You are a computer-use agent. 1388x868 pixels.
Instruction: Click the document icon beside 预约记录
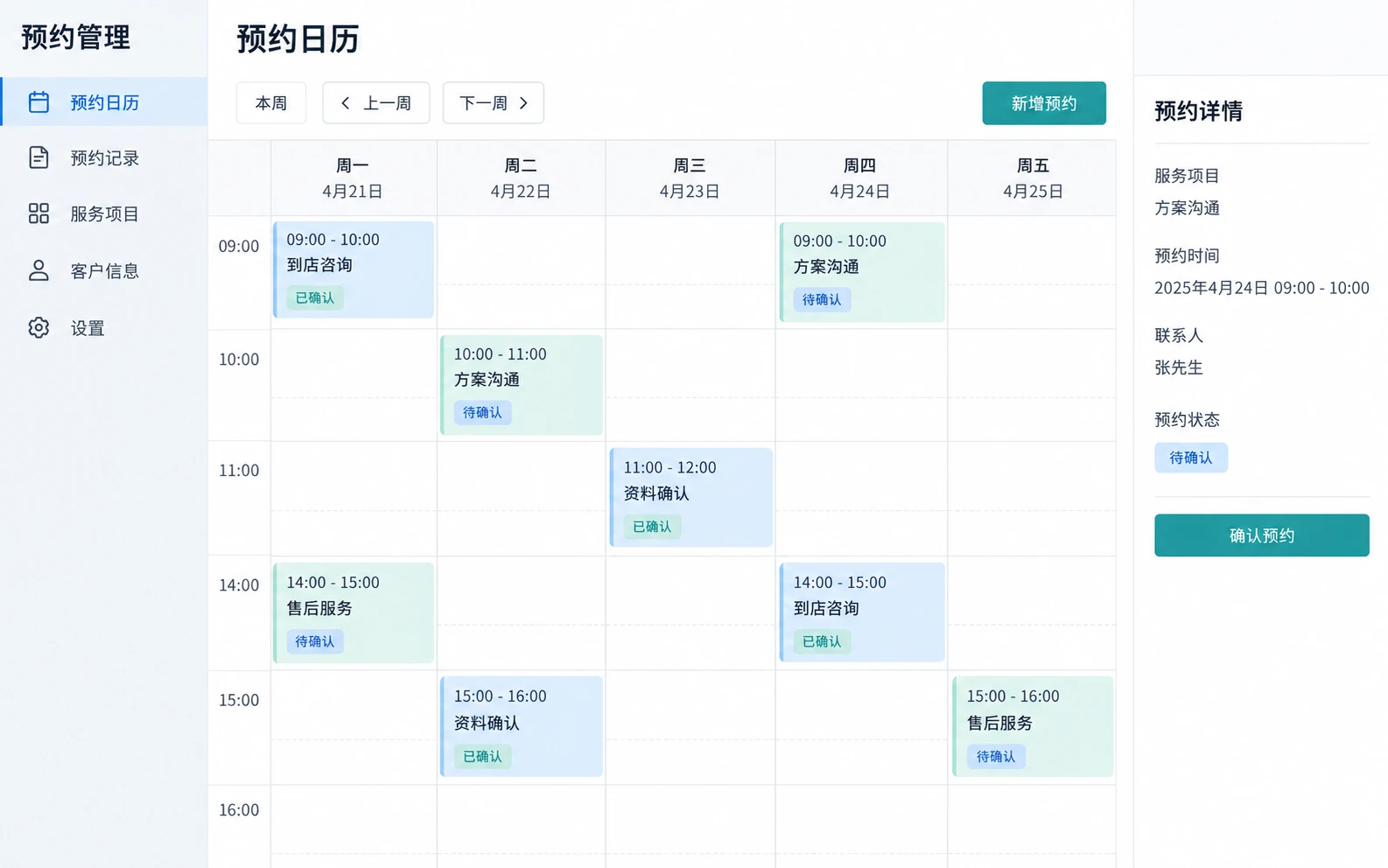point(39,157)
